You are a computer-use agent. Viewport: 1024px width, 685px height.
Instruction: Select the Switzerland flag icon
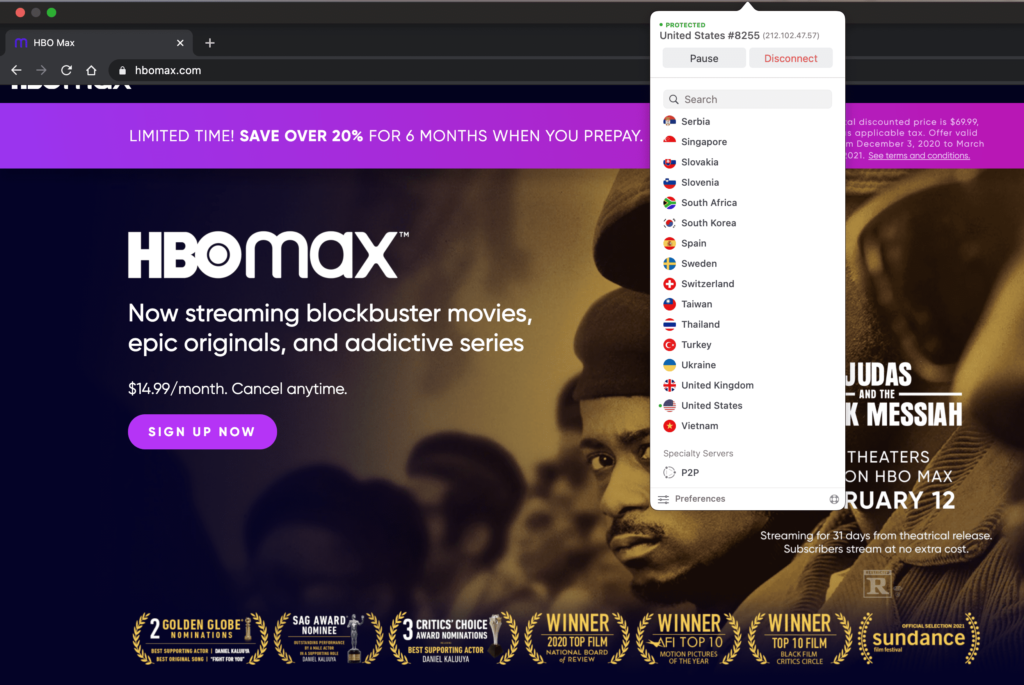point(669,283)
